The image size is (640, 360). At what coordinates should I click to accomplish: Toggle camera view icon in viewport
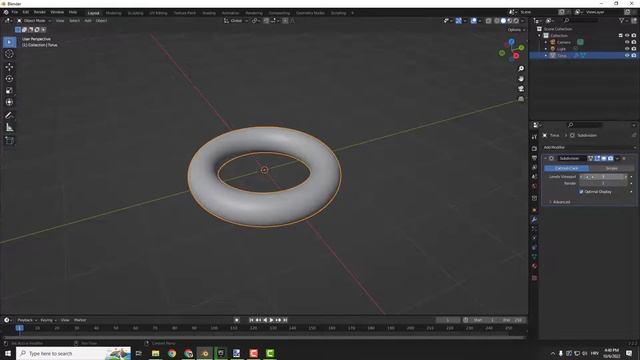(521, 89)
